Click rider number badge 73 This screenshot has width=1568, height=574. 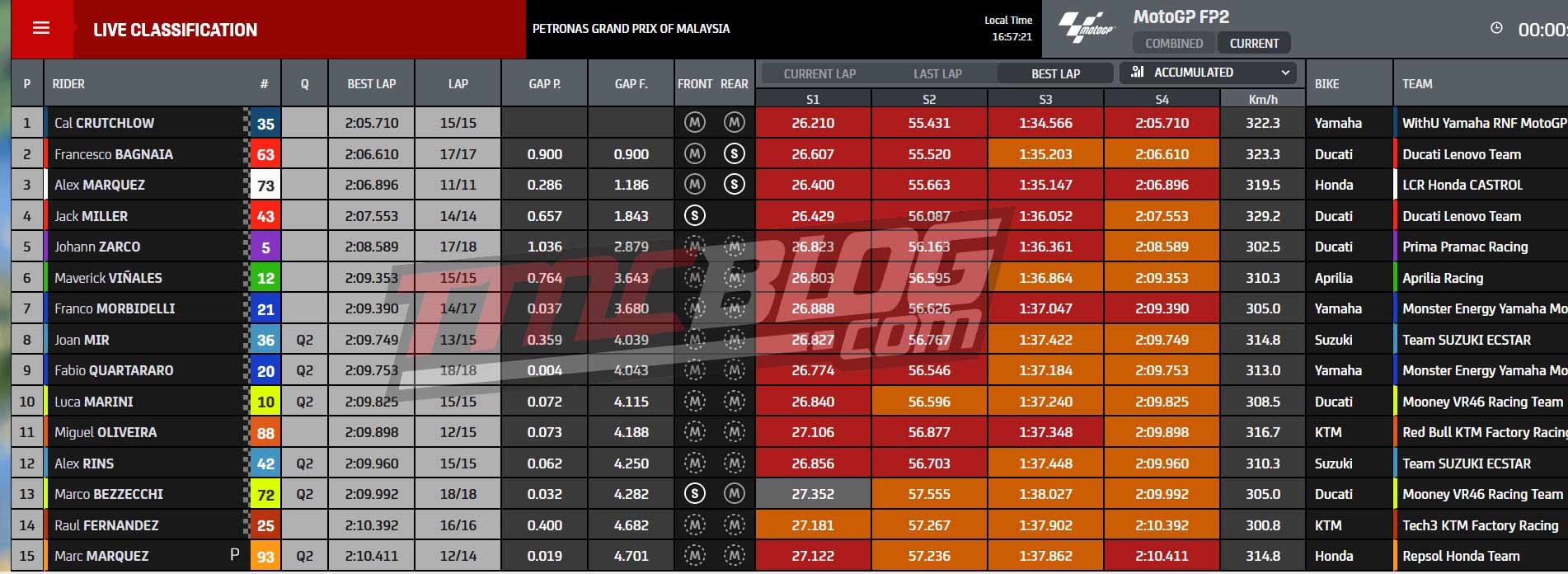click(265, 186)
